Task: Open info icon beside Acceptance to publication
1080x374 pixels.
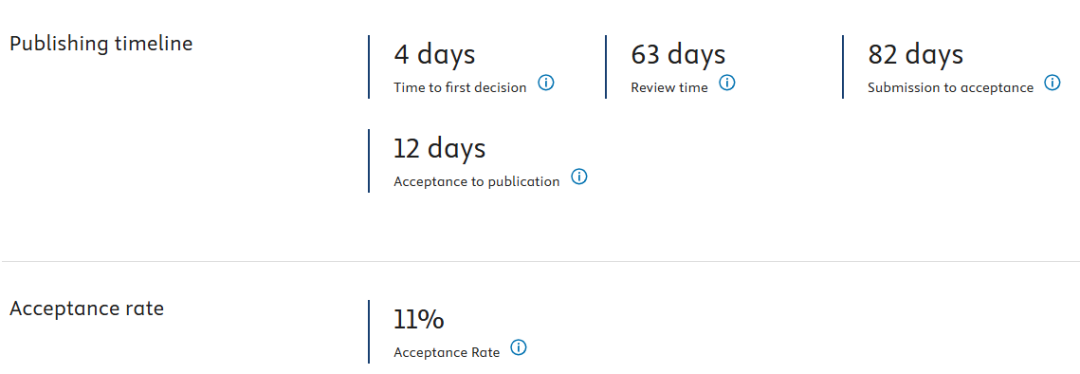Action: [x=579, y=177]
